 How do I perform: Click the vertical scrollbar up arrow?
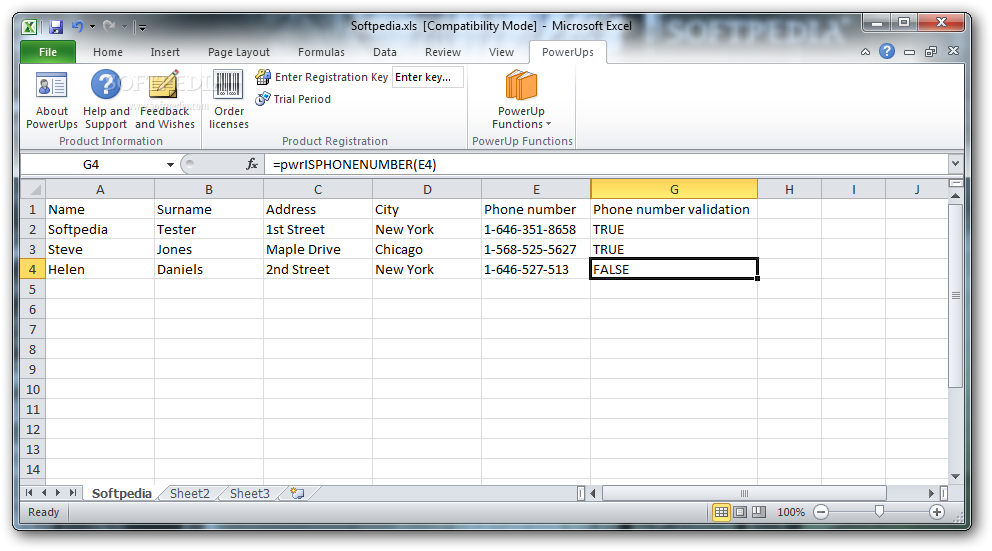(x=955, y=196)
